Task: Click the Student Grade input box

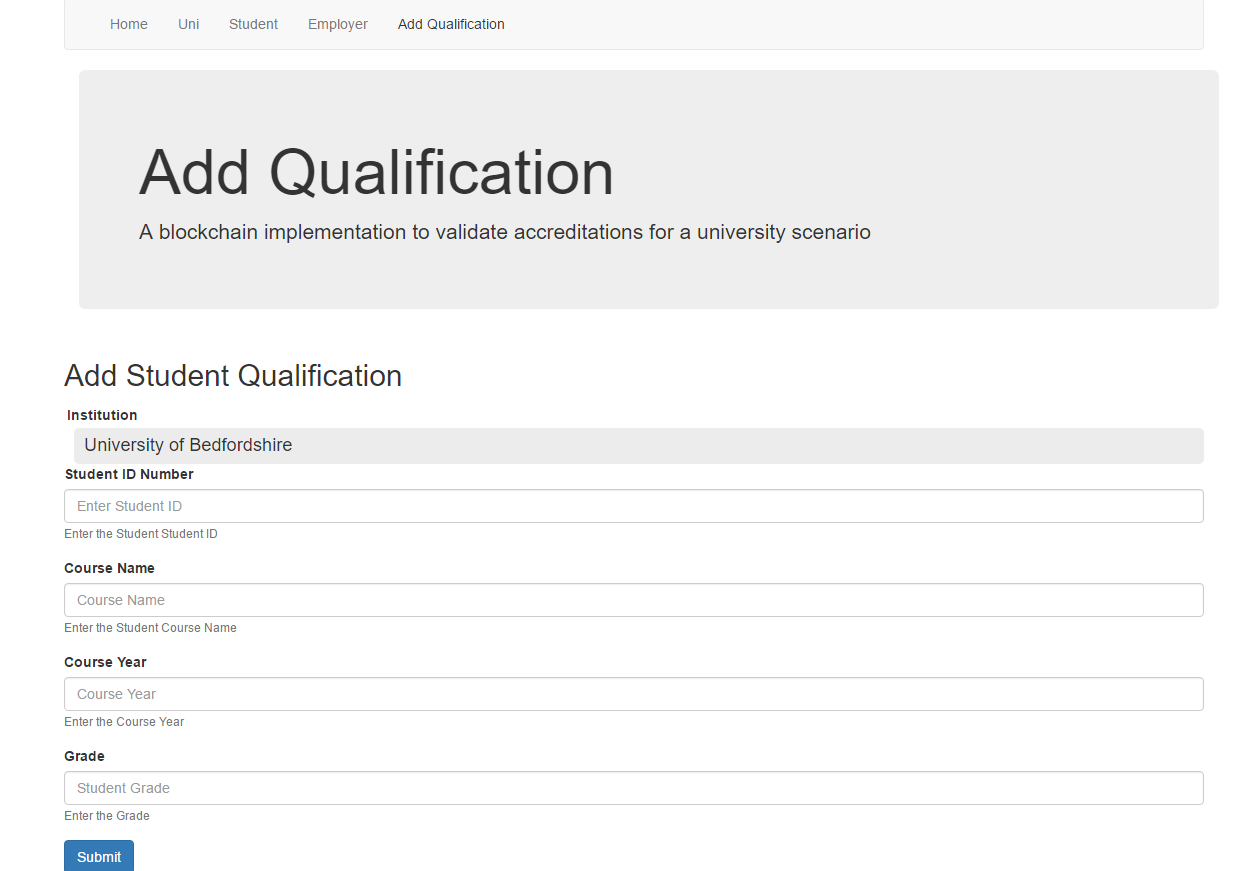Action: pyautogui.click(x=634, y=788)
